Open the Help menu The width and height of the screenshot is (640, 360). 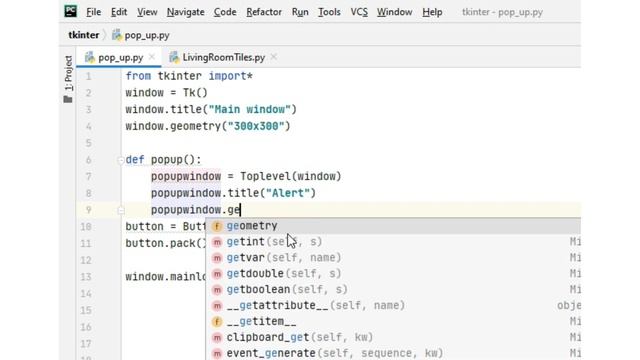pos(432,12)
